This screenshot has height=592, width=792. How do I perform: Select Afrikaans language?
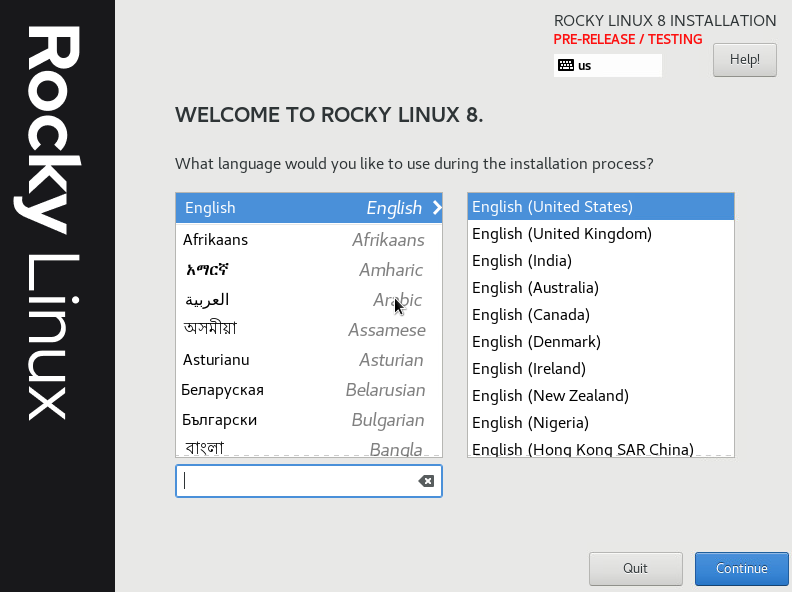pos(309,239)
